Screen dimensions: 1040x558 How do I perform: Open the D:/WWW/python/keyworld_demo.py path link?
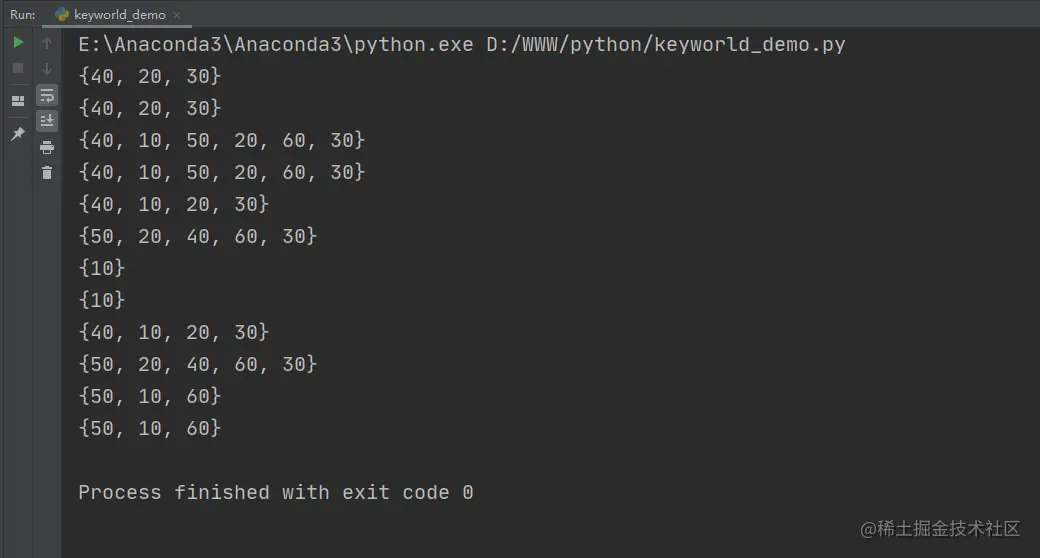click(665, 44)
